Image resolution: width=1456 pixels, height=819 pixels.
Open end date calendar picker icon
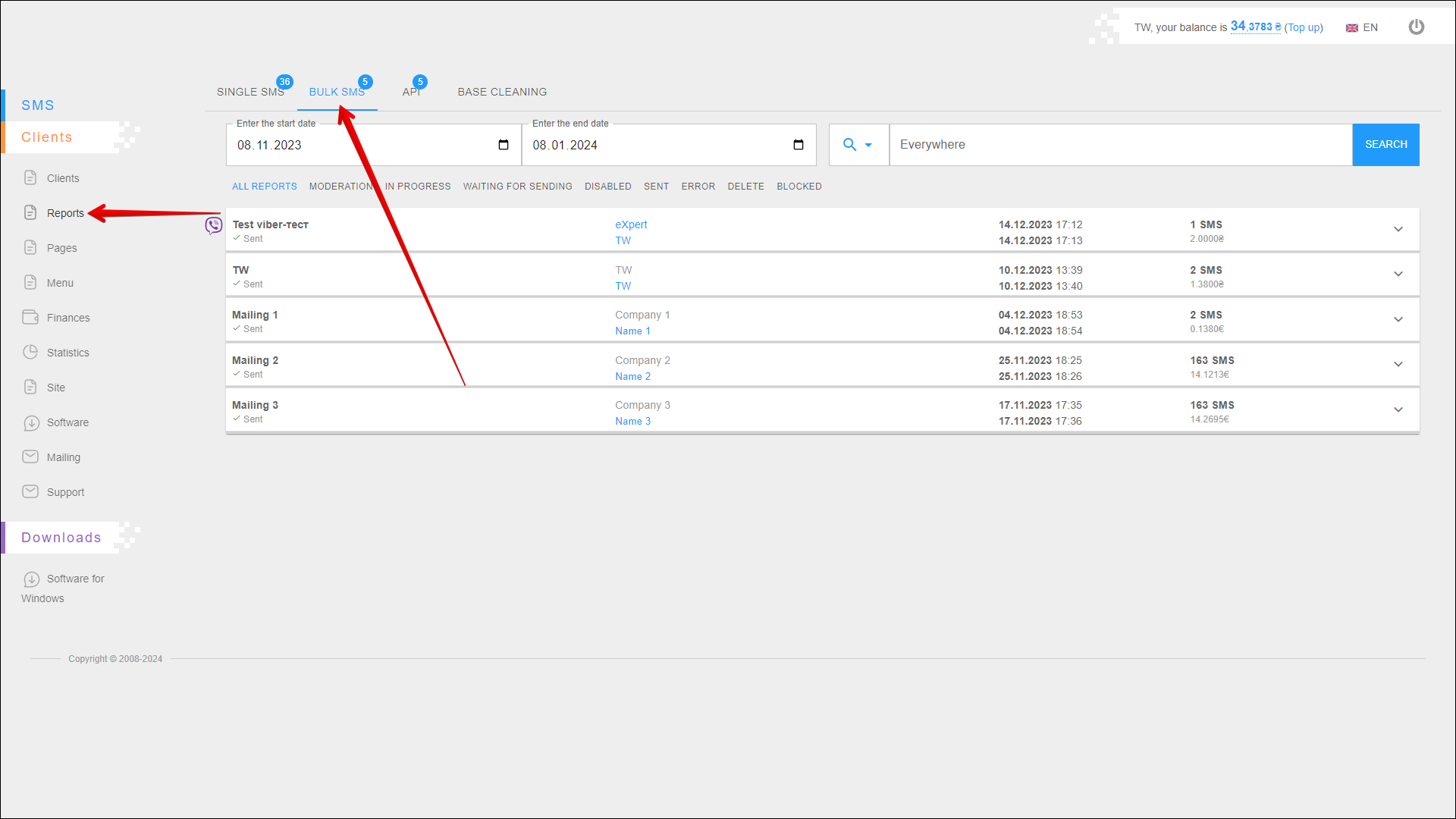pyautogui.click(x=799, y=145)
